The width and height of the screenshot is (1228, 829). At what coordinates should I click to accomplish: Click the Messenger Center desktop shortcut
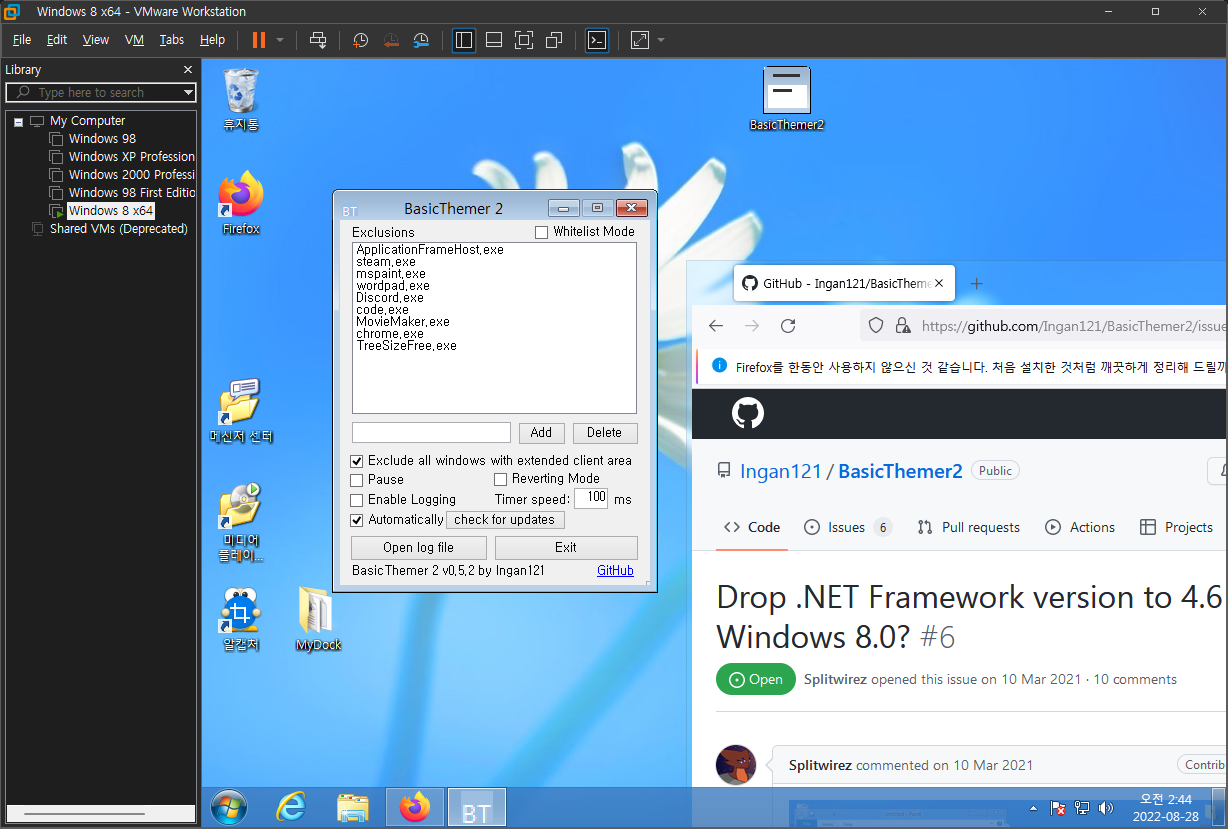click(241, 411)
